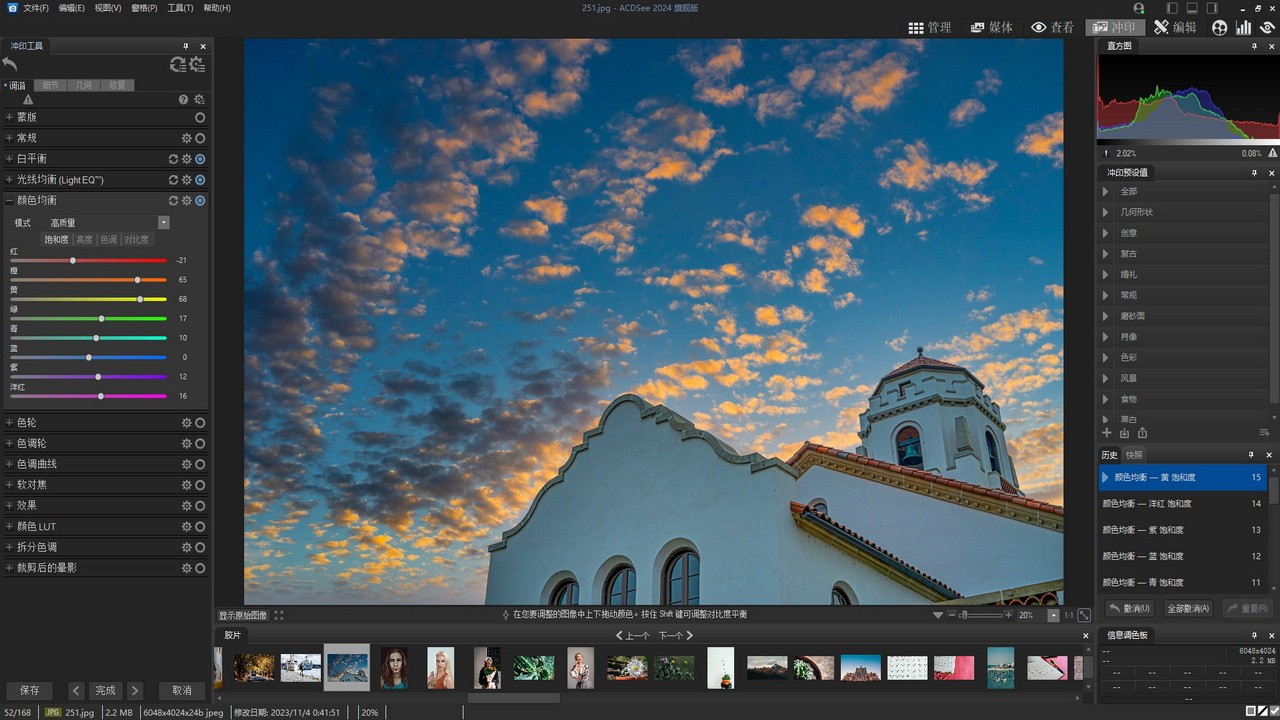Click the 取消 button

click(181, 690)
